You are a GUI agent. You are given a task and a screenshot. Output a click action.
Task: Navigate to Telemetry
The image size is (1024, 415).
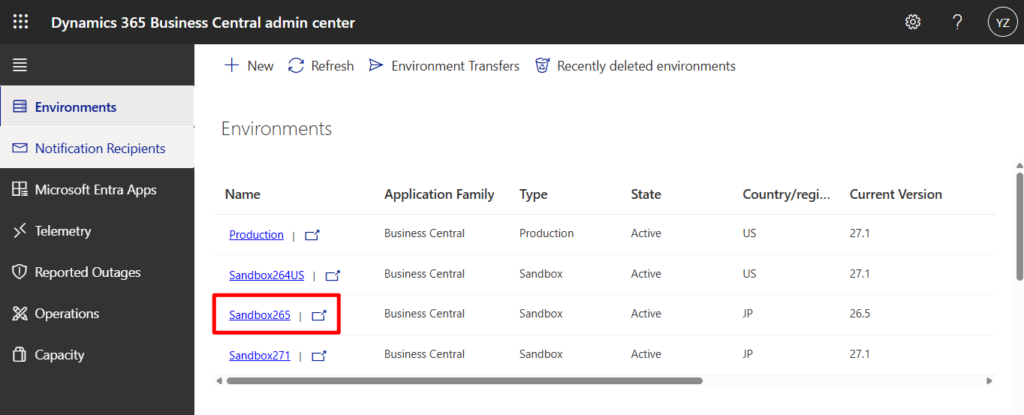[x=62, y=231]
